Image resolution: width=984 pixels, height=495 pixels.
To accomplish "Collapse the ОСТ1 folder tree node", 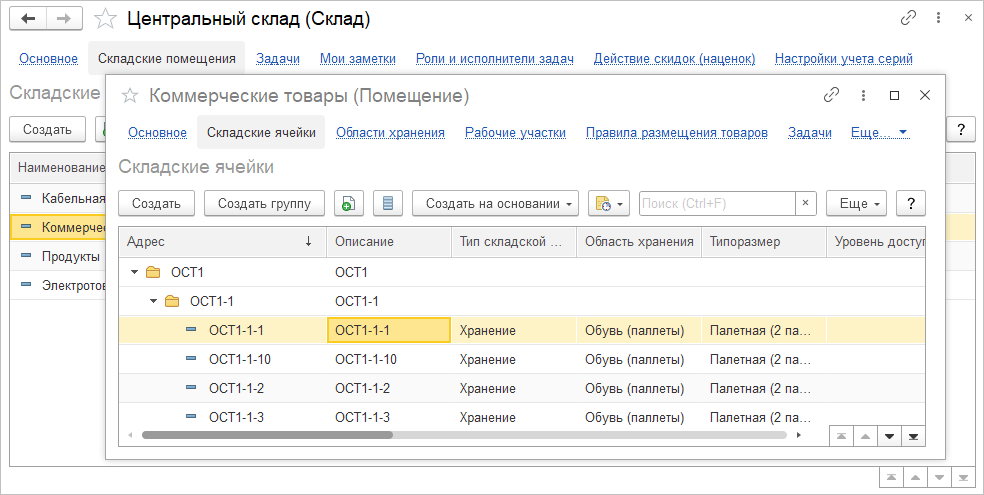I will 135,272.
